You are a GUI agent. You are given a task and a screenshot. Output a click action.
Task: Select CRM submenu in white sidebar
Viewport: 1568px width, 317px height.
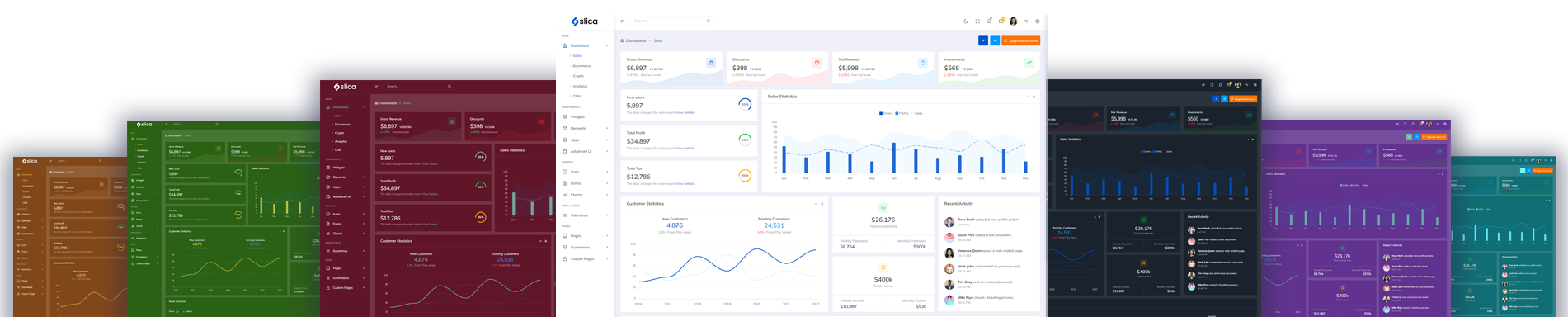click(577, 96)
